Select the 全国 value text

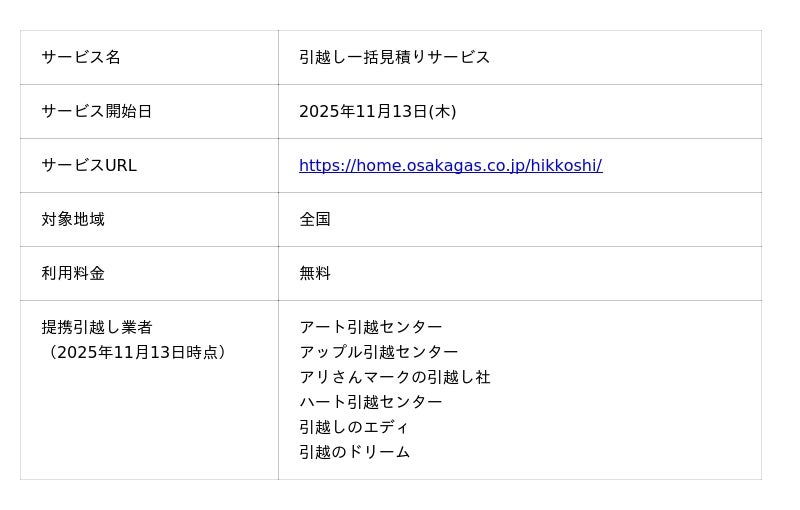pyautogui.click(x=315, y=220)
